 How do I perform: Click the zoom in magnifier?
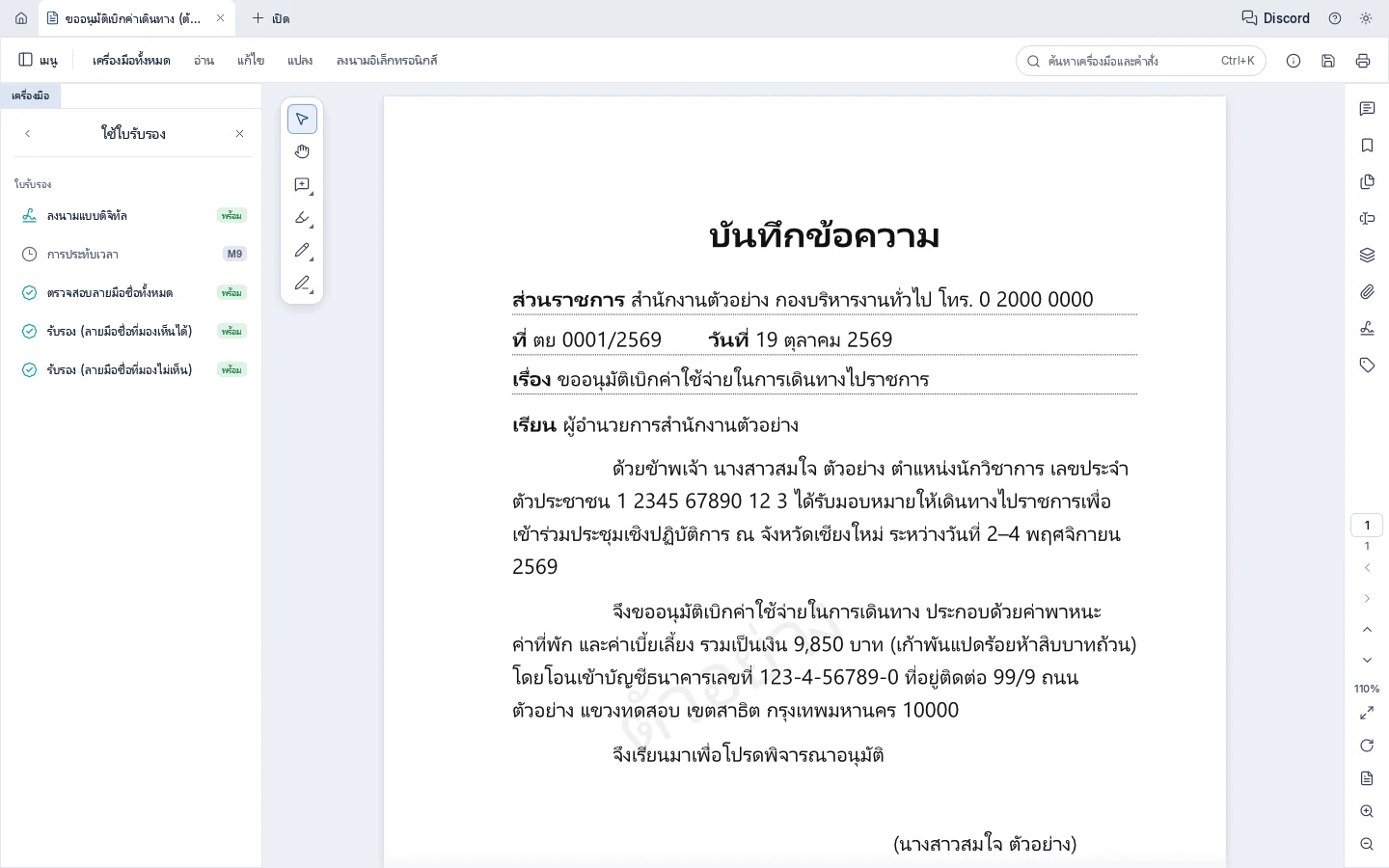[x=1367, y=811]
